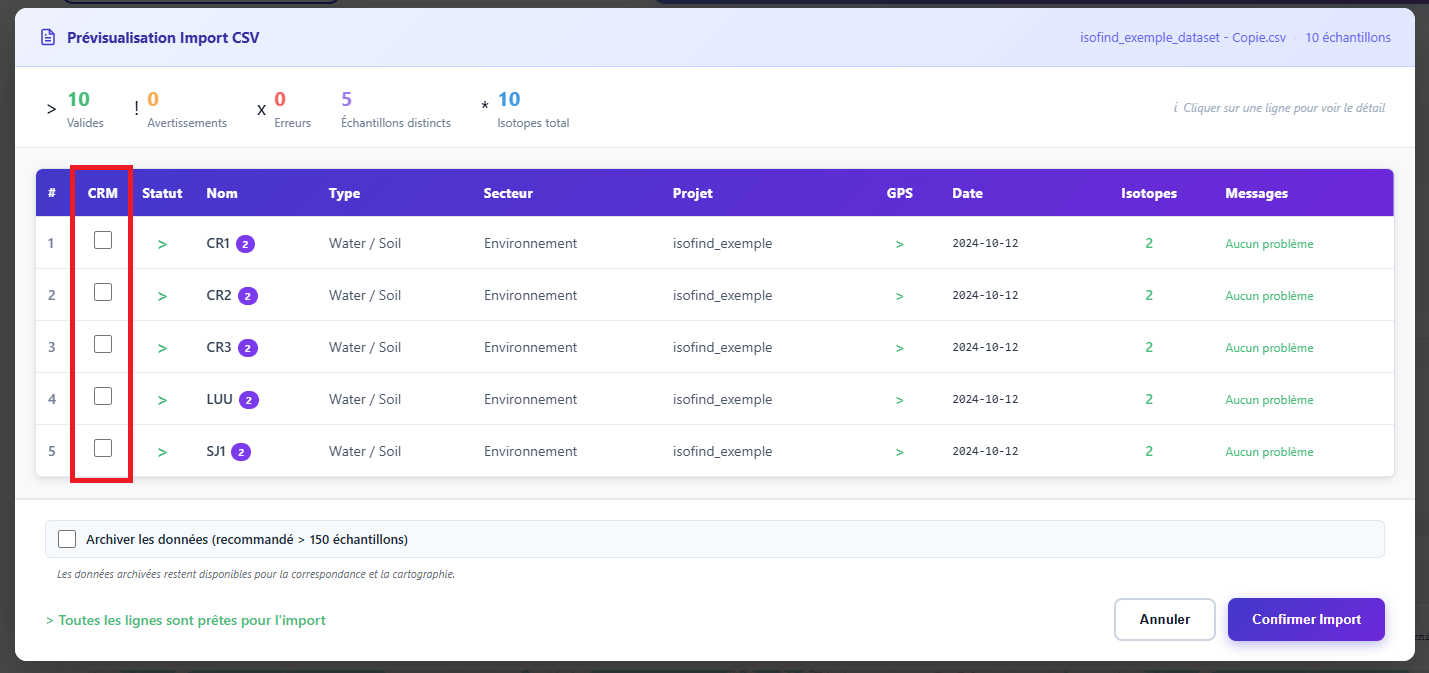
Task: Expand status details for row CR3
Action: (162, 347)
